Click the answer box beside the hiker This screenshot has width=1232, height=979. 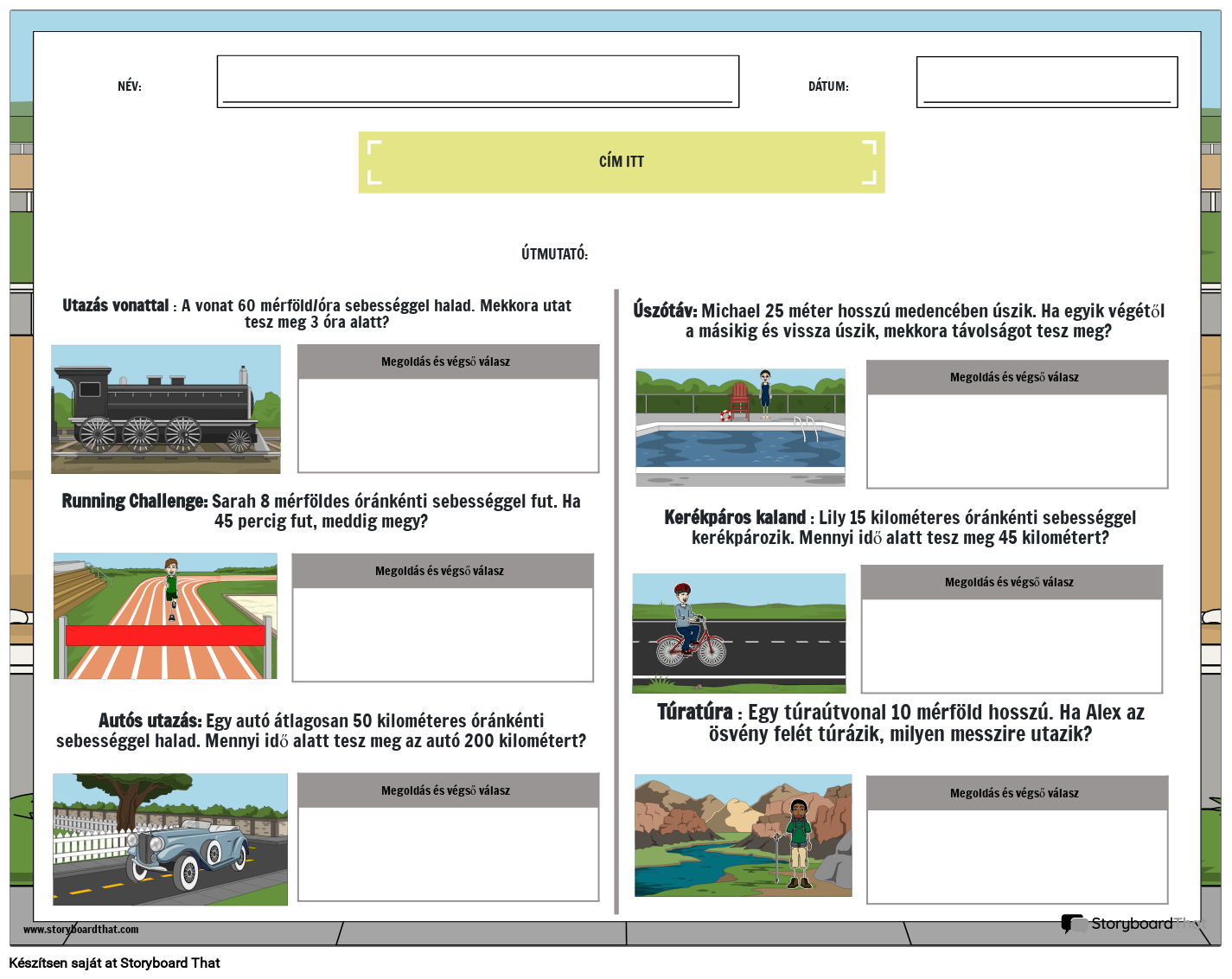1017,855
